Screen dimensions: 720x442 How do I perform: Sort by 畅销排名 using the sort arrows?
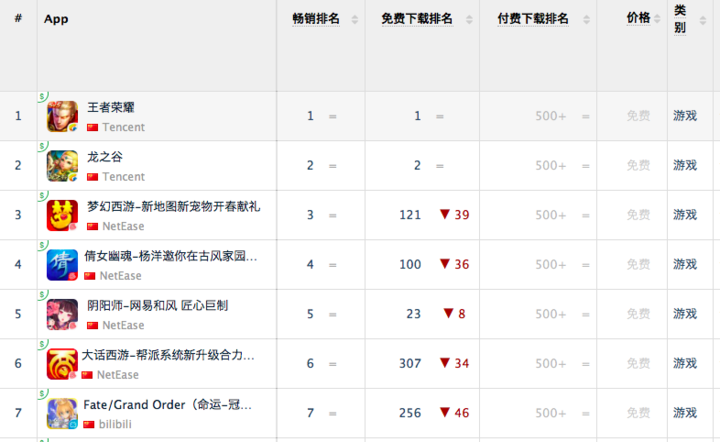pos(354,20)
